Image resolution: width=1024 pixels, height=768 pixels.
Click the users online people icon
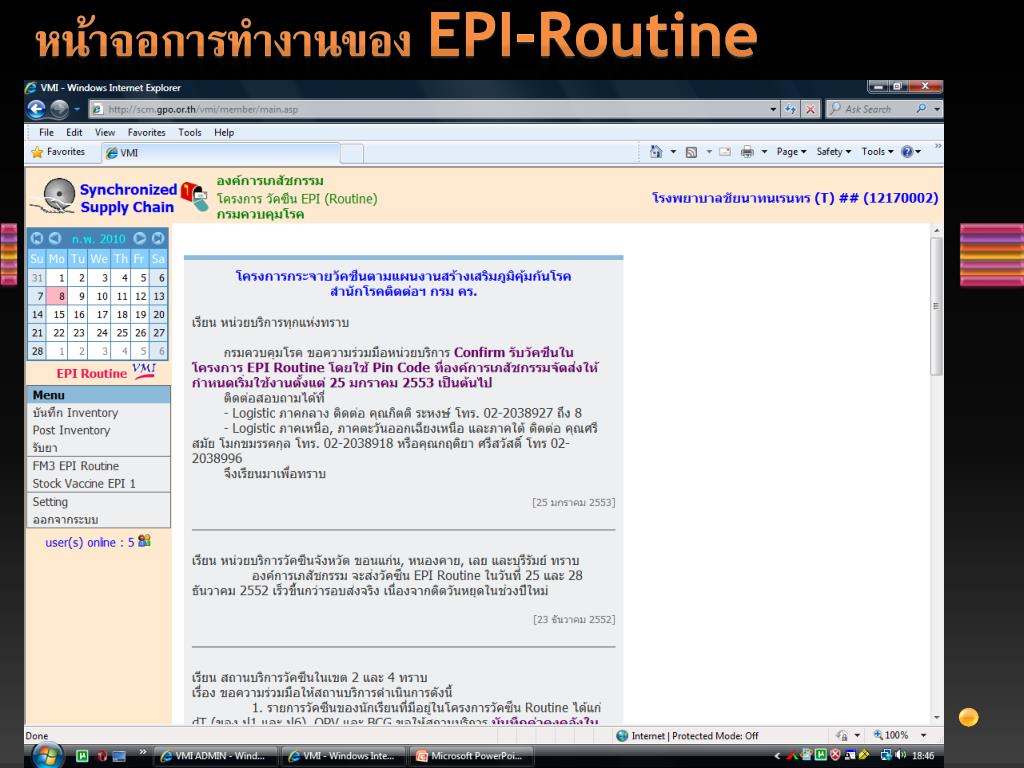coord(144,541)
